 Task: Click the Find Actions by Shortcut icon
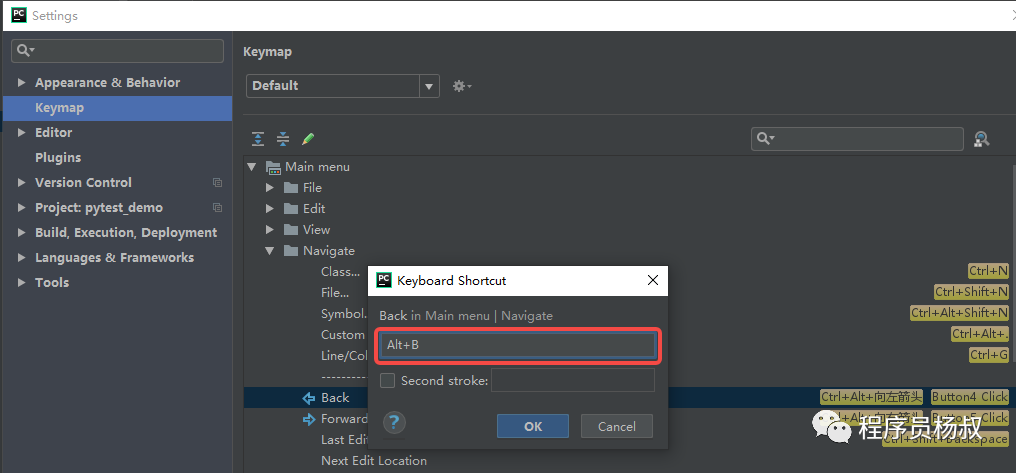(981, 140)
